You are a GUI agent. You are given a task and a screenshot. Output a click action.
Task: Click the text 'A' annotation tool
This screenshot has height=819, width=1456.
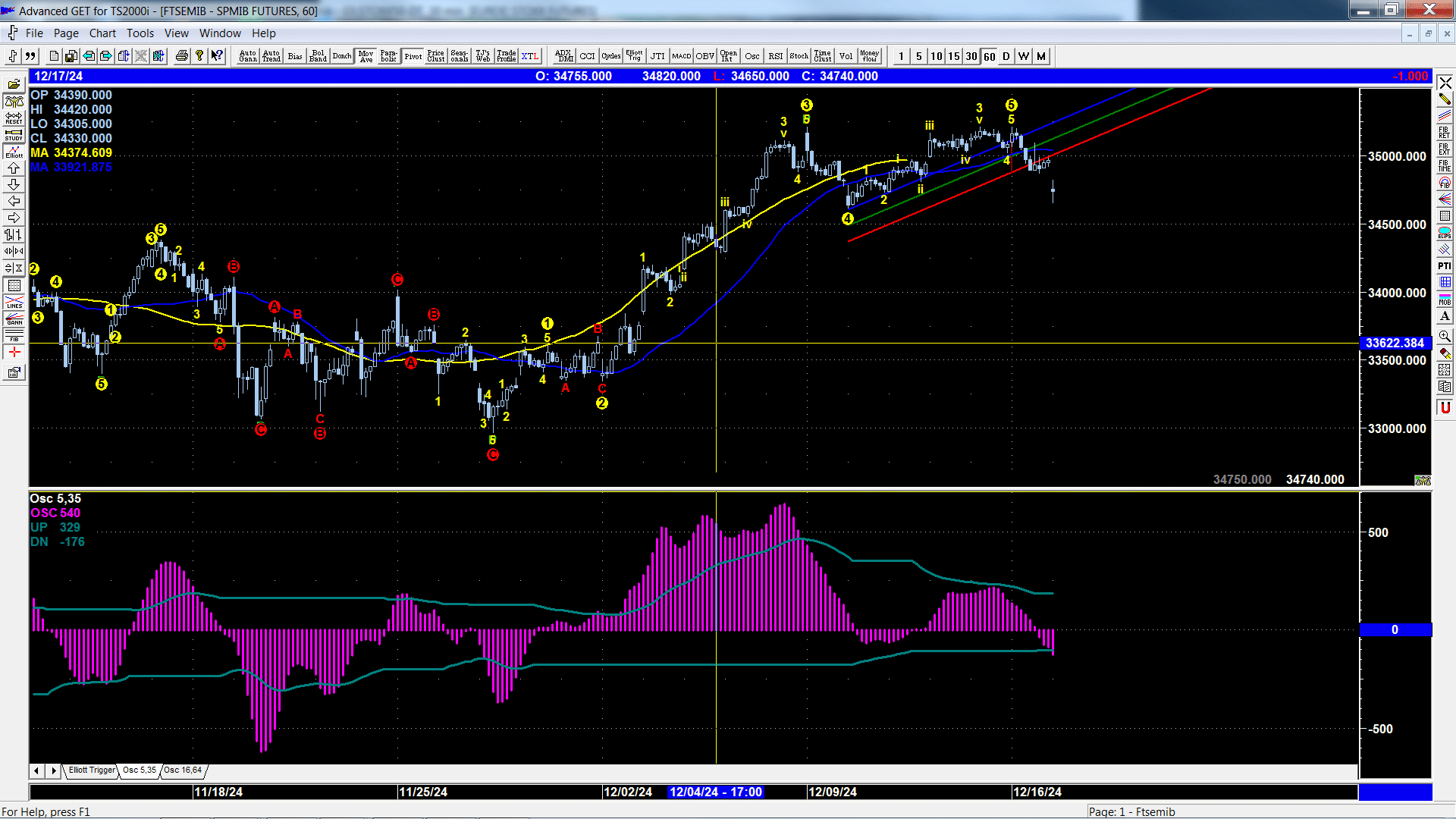click(x=1445, y=315)
